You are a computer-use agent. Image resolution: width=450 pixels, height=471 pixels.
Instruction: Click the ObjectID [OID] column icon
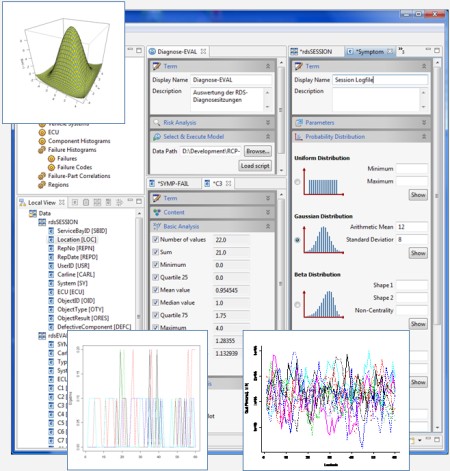(51, 301)
